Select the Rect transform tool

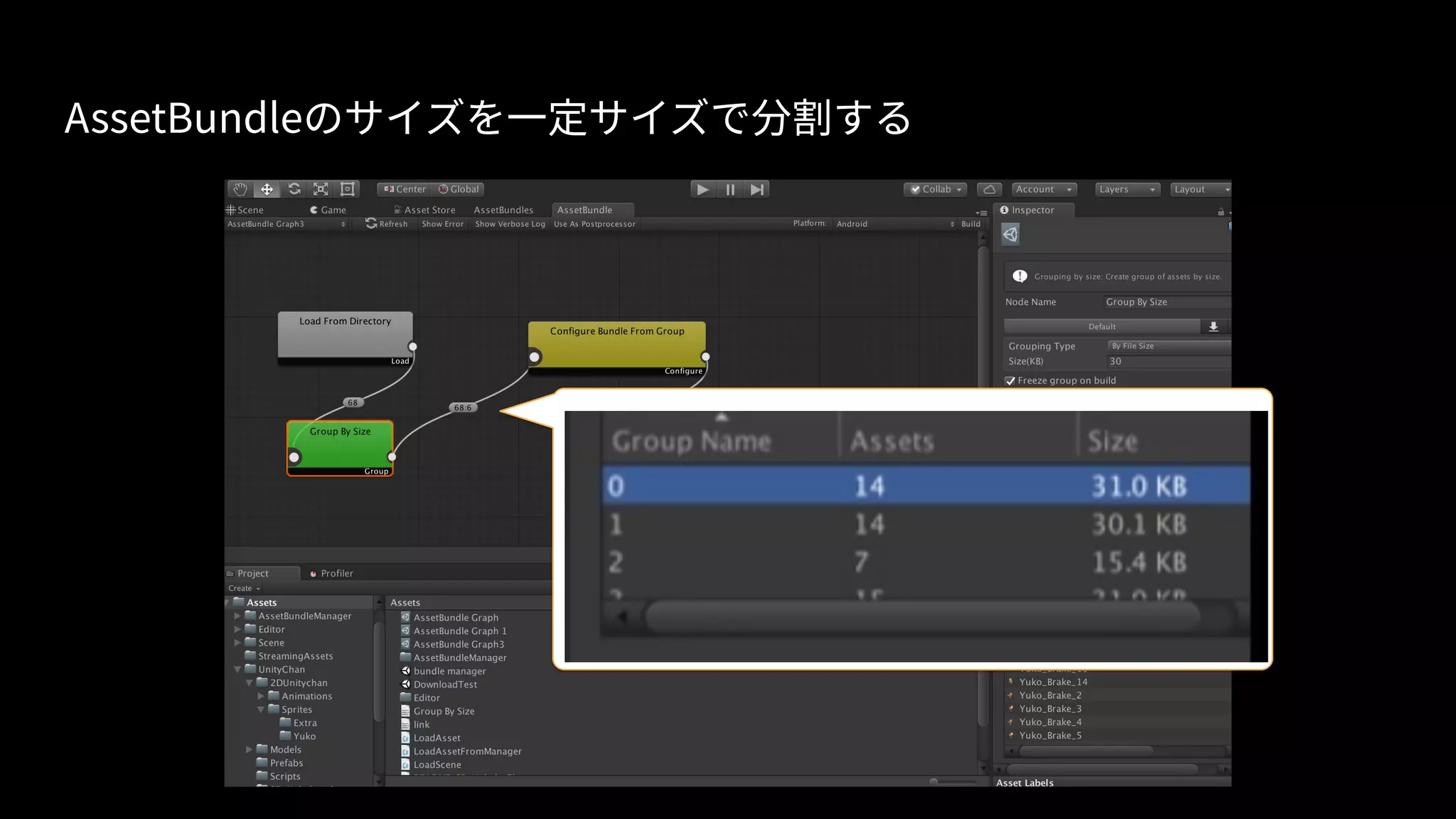(x=348, y=189)
